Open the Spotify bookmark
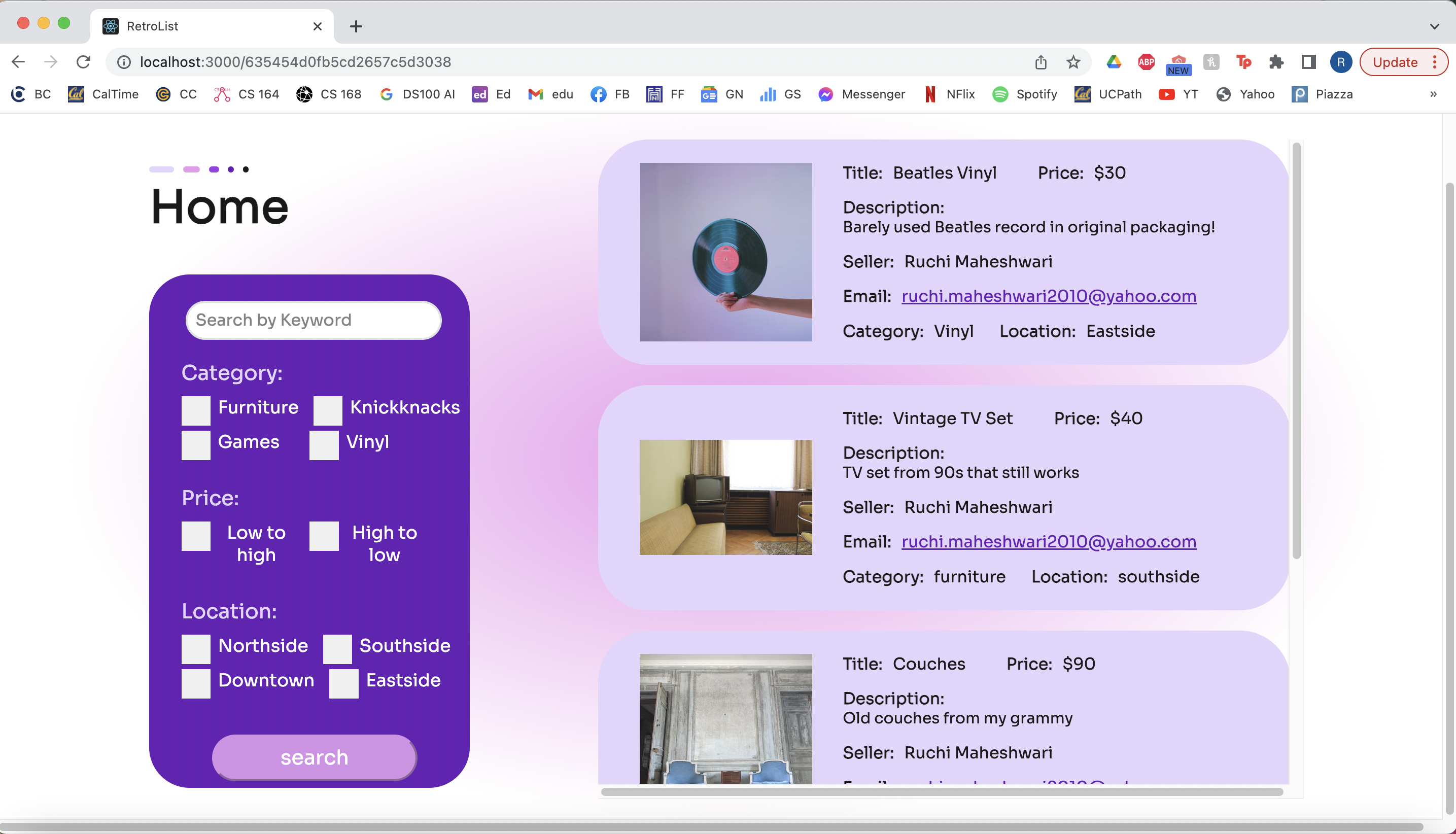 click(1024, 94)
